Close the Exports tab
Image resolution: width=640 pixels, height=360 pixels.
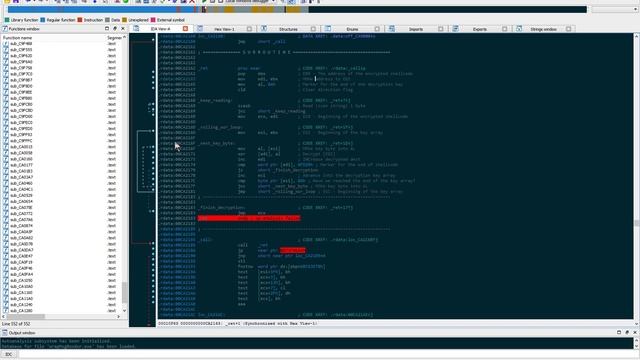(x=504, y=29)
